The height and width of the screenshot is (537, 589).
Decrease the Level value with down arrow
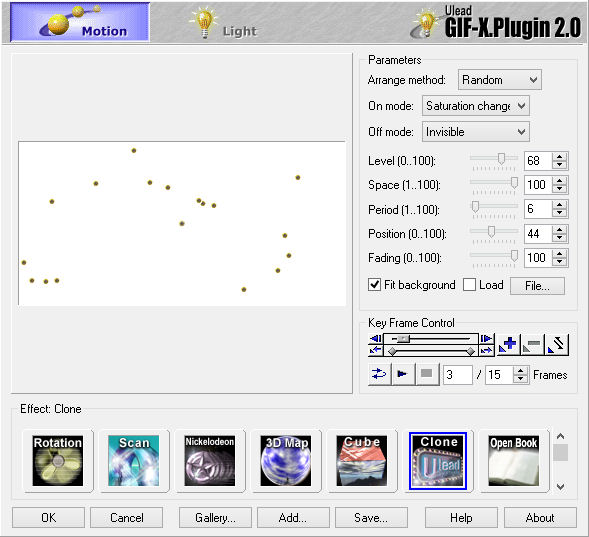coord(560,164)
